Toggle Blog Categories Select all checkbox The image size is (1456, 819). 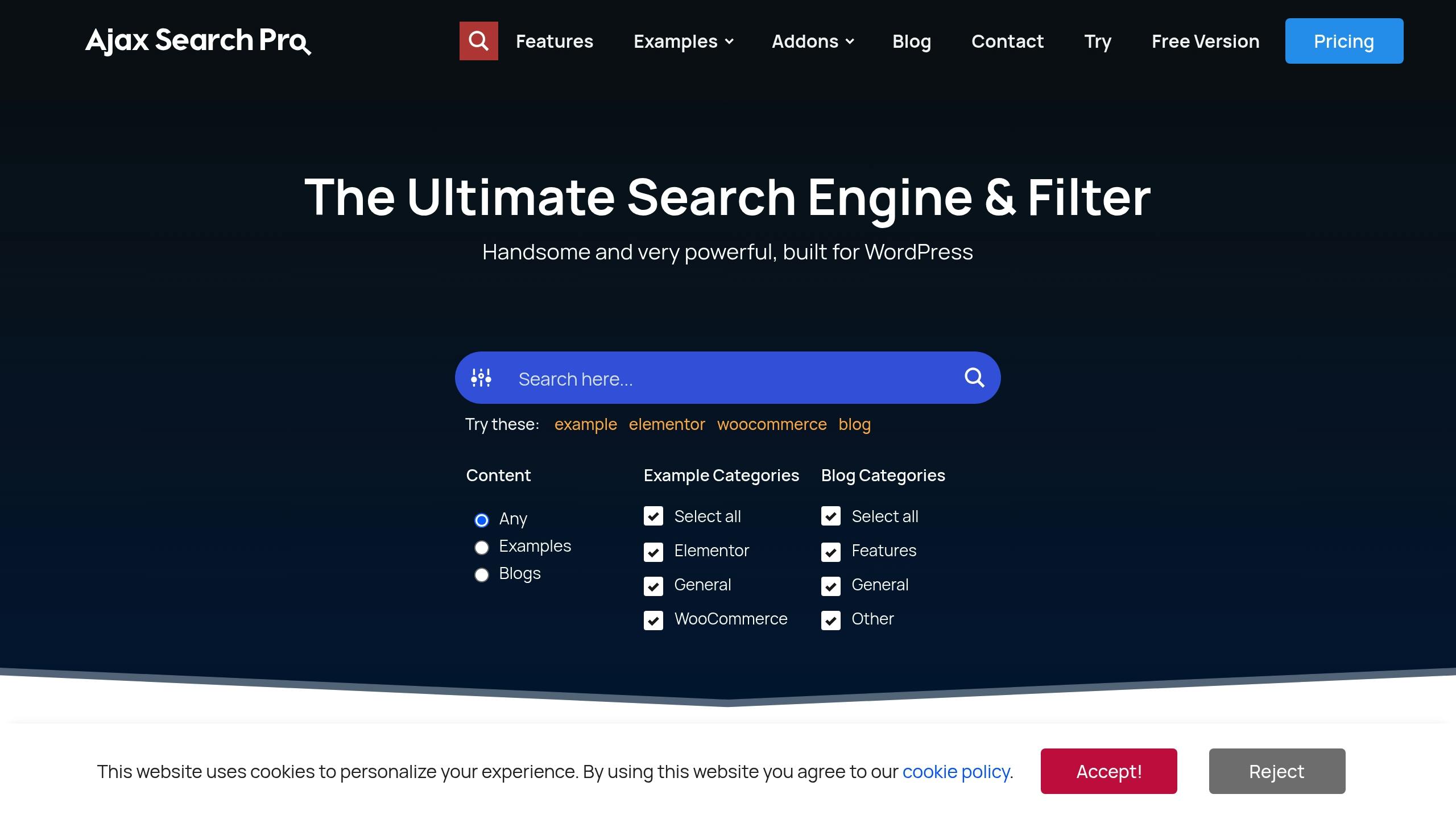(831, 516)
